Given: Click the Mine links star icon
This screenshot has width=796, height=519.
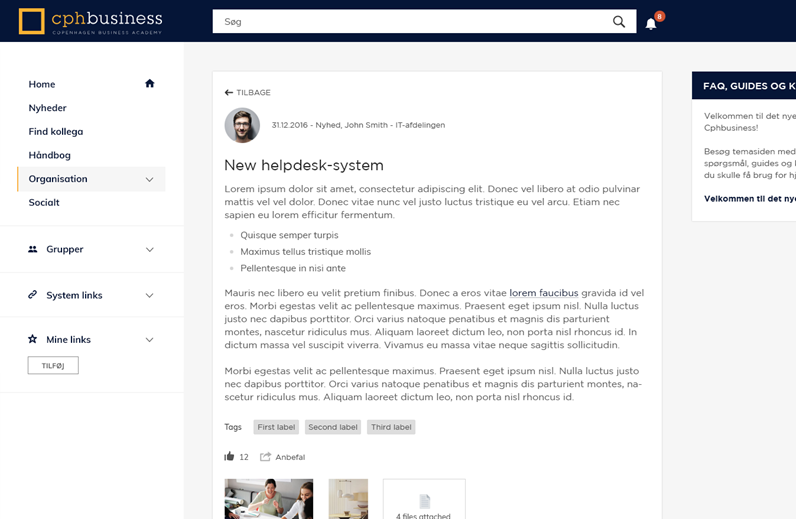Looking at the screenshot, I should [32, 339].
